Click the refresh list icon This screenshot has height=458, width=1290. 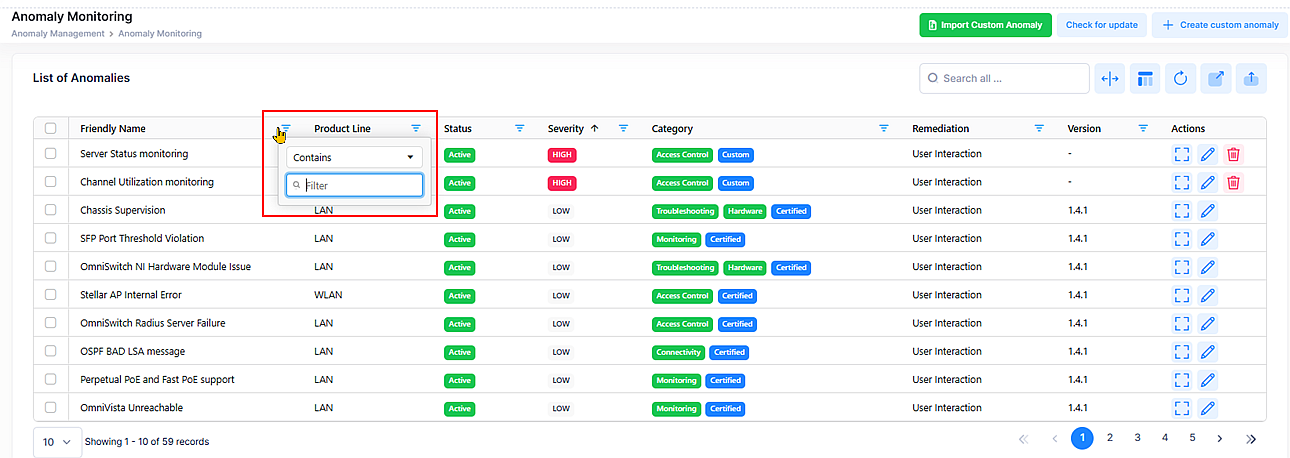click(1180, 79)
